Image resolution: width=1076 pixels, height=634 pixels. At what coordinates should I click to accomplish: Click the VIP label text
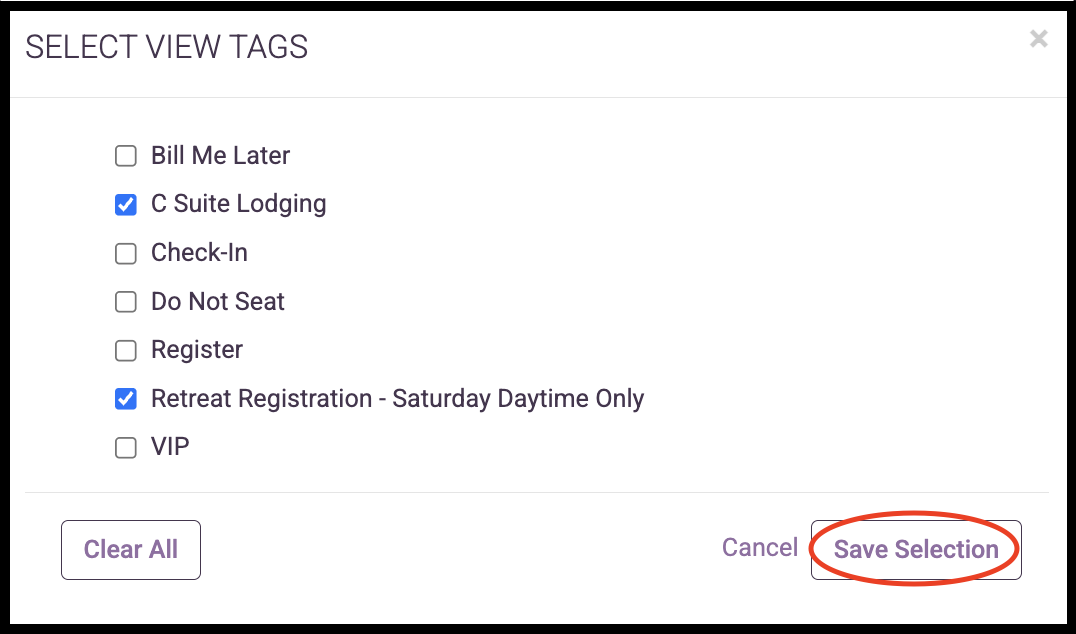[170, 447]
